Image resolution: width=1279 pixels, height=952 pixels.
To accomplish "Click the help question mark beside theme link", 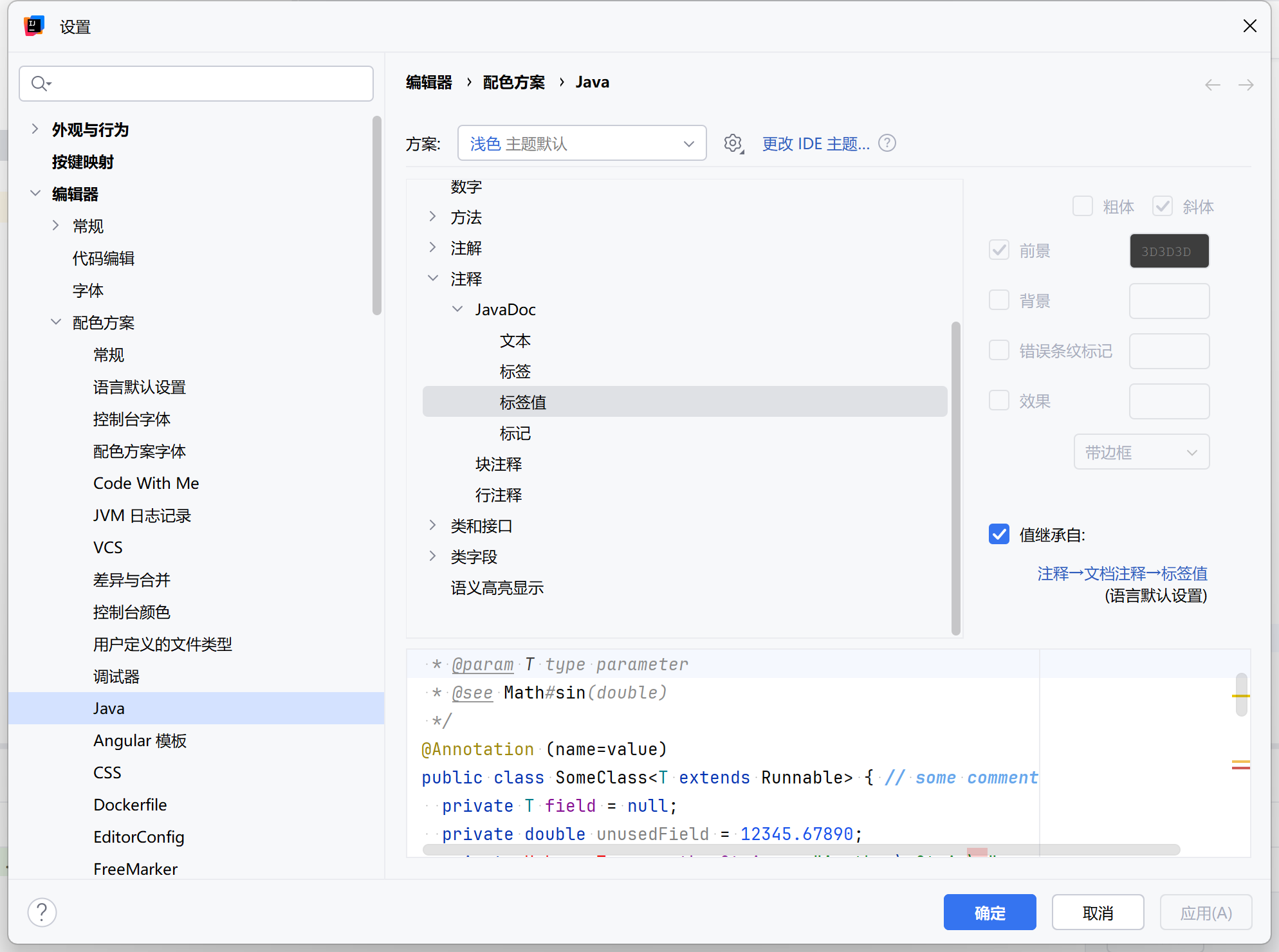I will (887, 143).
